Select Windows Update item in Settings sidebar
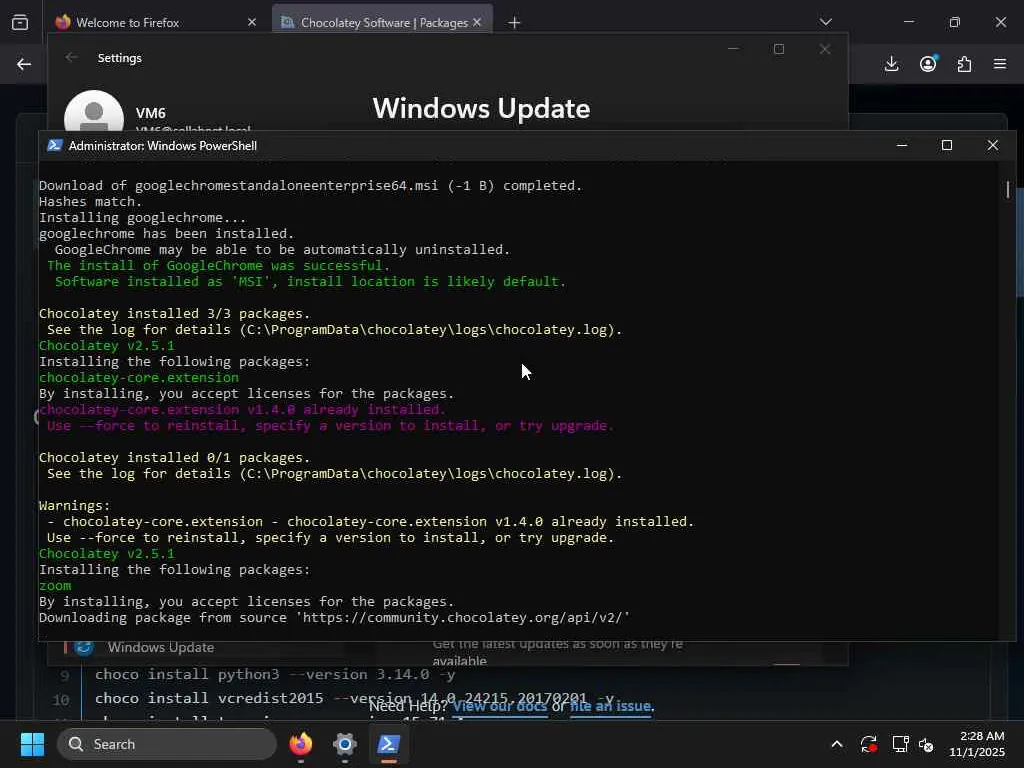The width and height of the screenshot is (1024, 768). click(161, 647)
